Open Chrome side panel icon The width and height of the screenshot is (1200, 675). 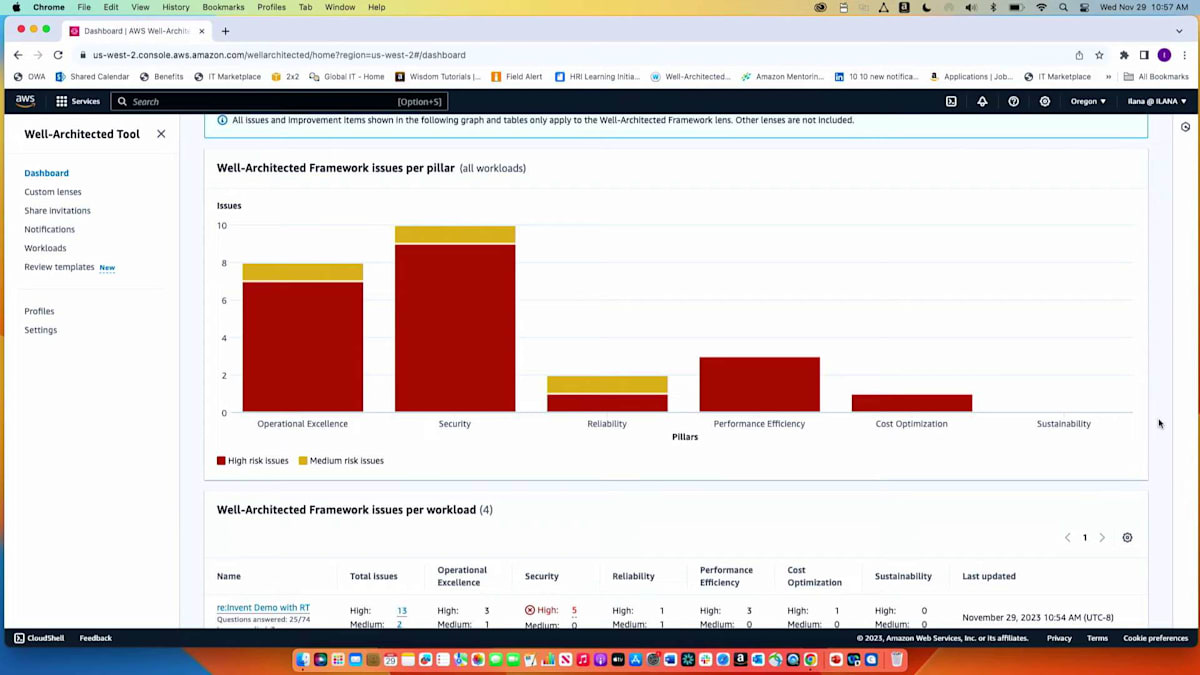click(x=1144, y=55)
